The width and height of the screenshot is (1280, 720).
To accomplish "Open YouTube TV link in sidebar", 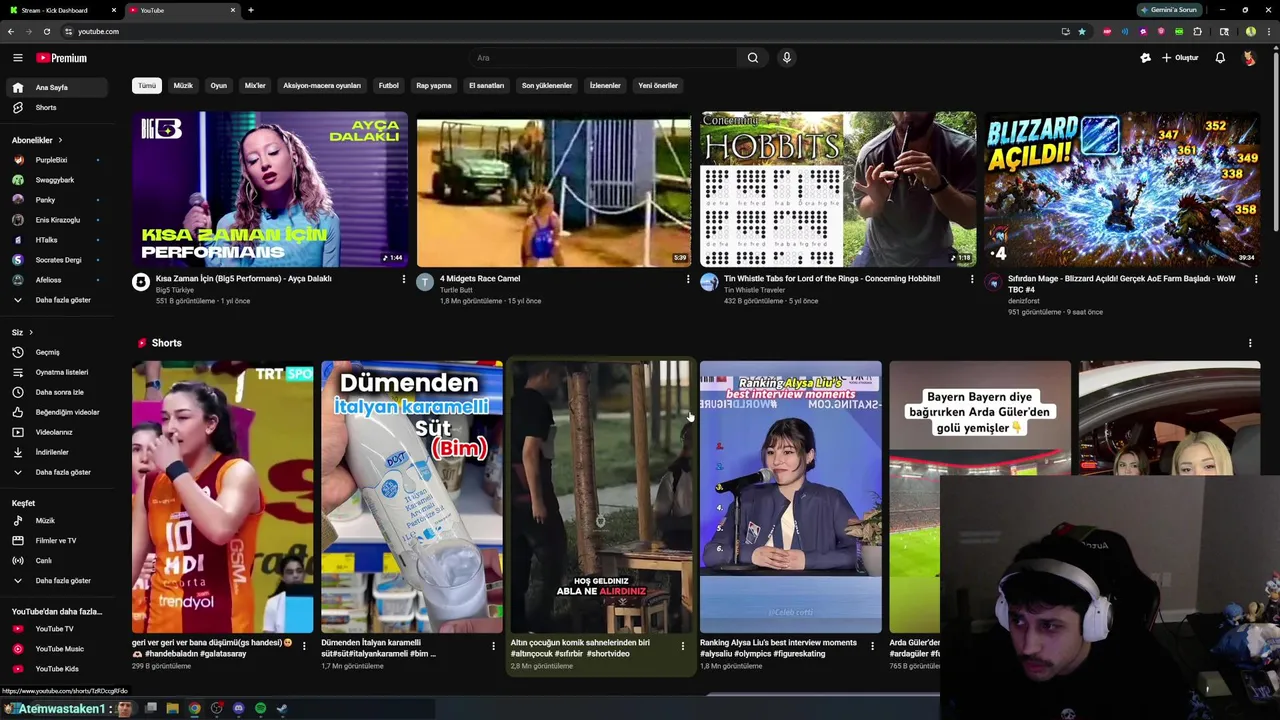I will click(x=56, y=629).
